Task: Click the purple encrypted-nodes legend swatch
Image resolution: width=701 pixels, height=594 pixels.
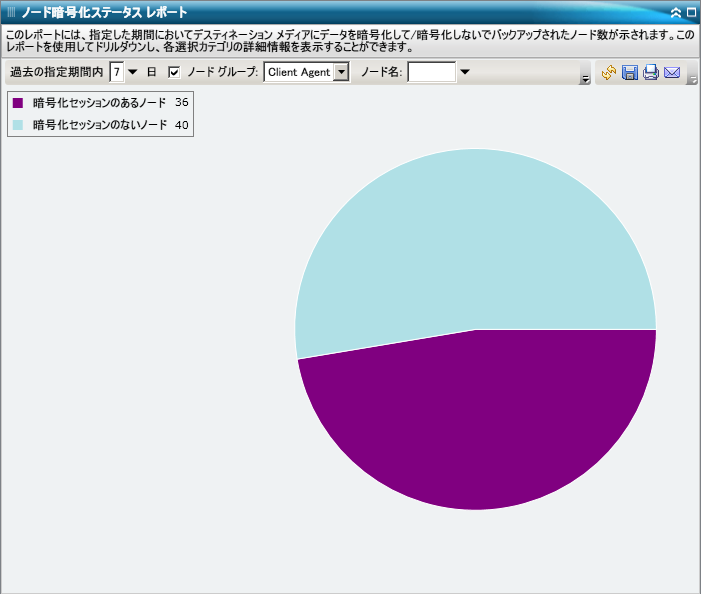Action: pyautogui.click(x=18, y=103)
